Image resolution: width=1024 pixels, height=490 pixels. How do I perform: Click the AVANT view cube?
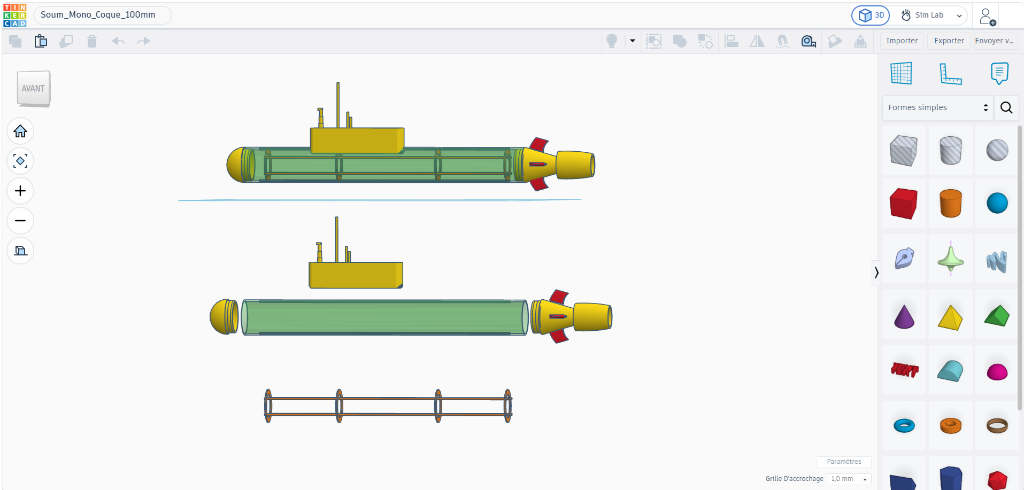(x=34, y=88)
